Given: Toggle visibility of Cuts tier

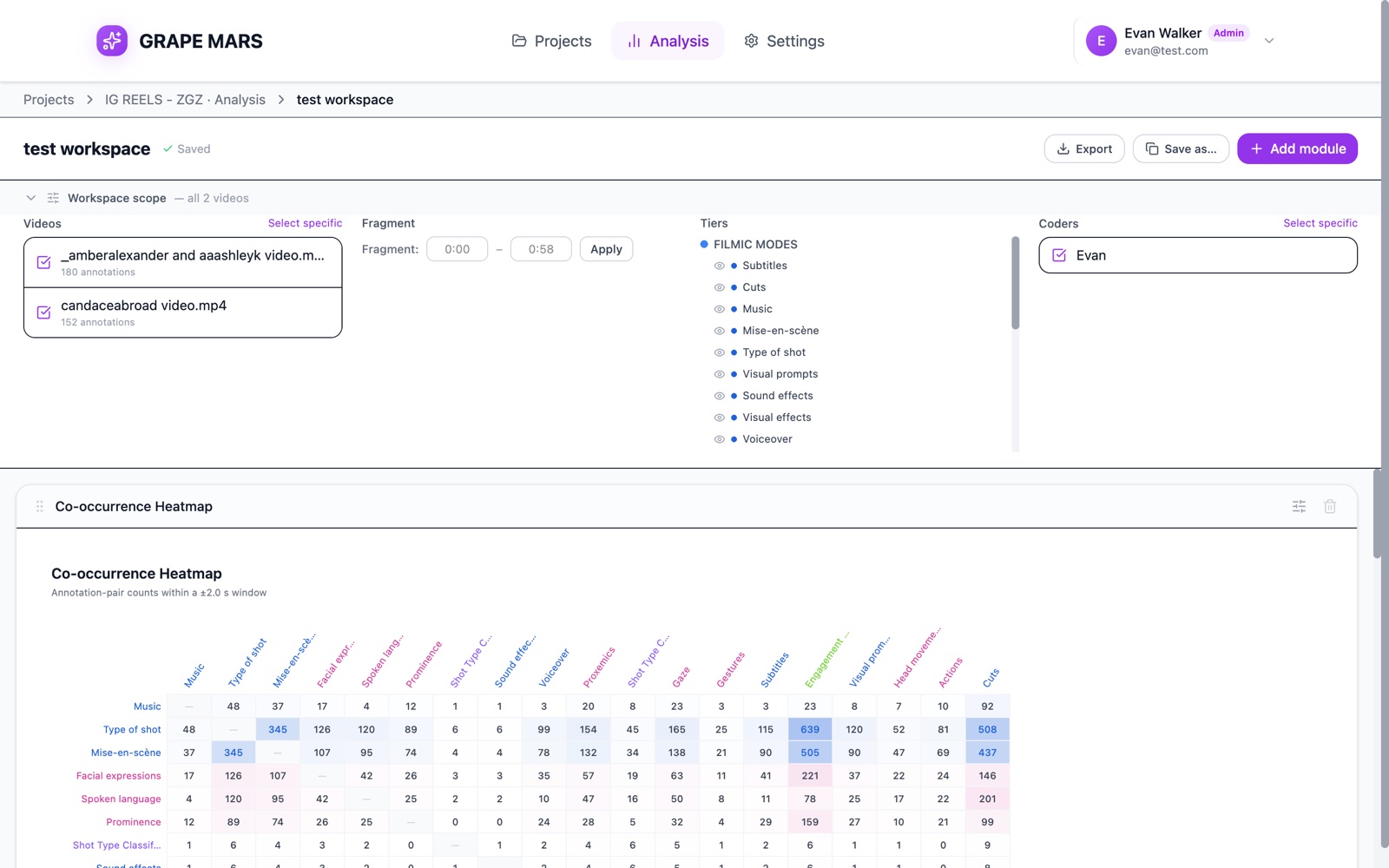Looking at the screenshot, I should click(x=719, y=287).
